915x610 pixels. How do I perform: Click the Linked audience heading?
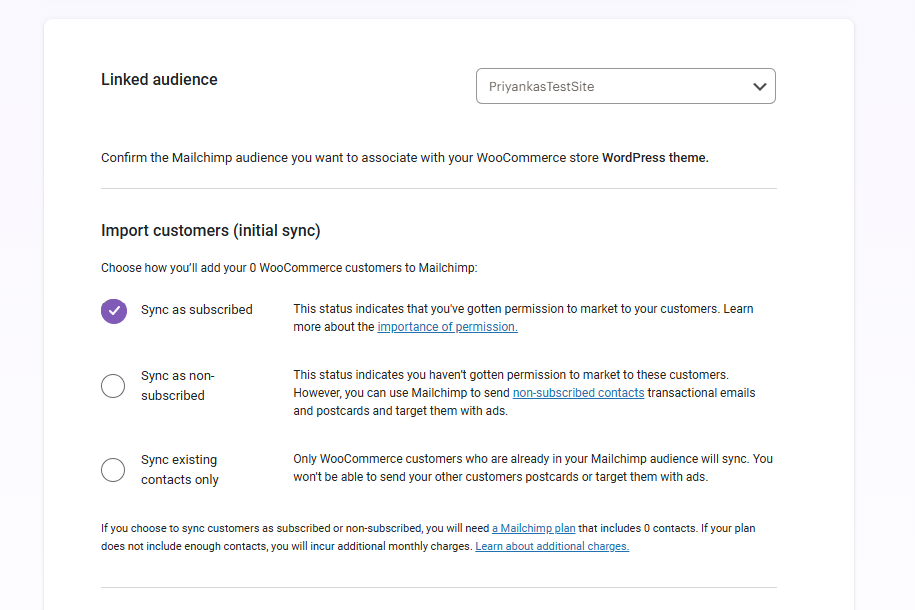pyautogui.click(x=159, y=79)
